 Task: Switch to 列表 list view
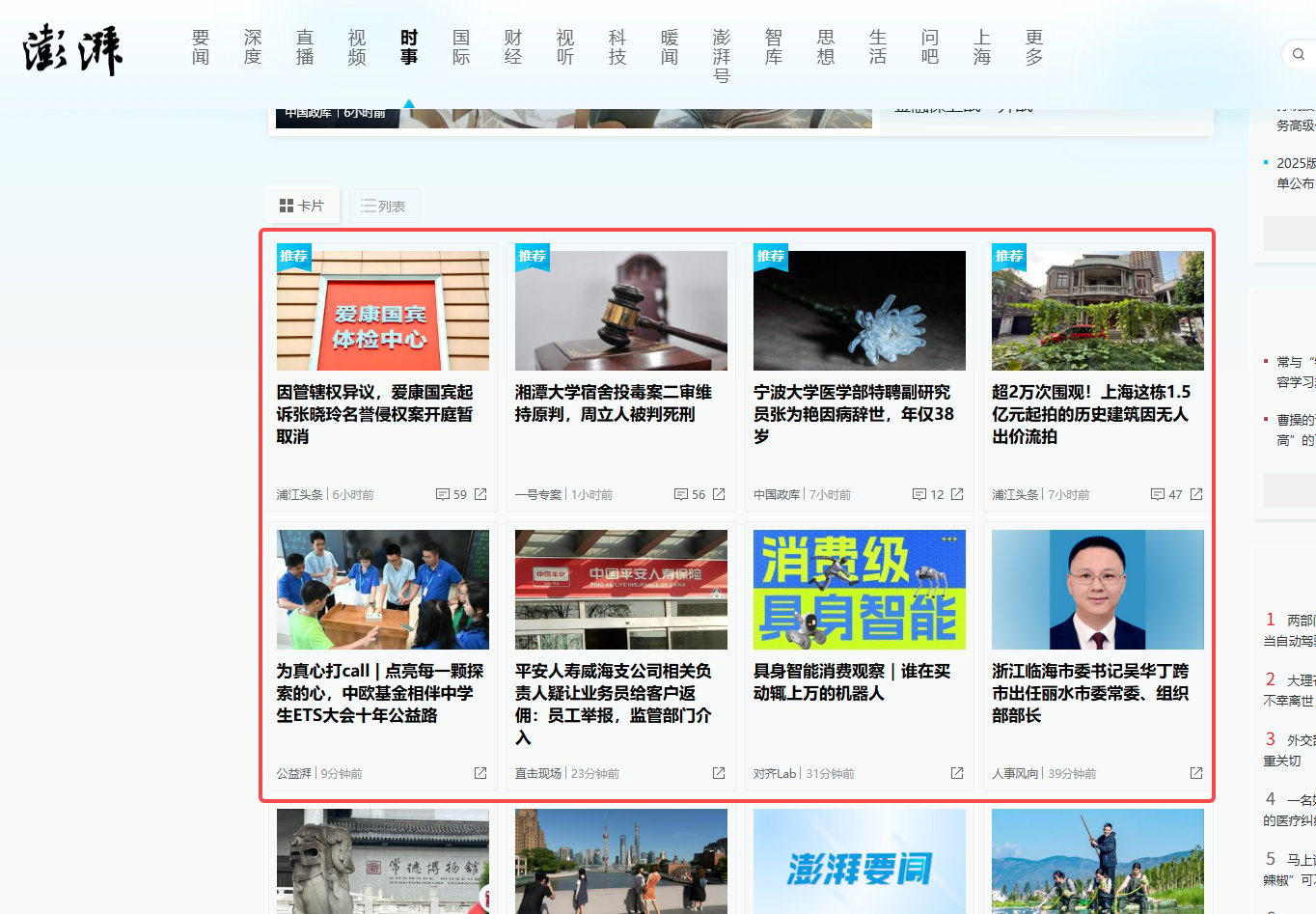[x=384, y=206]
